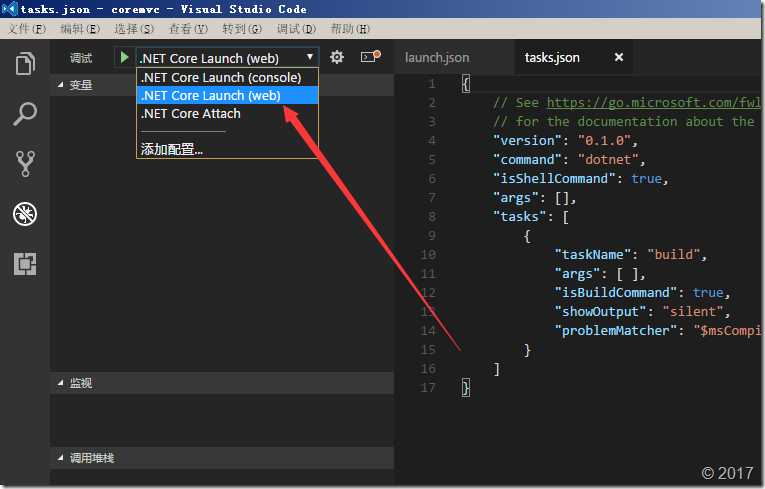Click "isShellCommand" key in editor

click(554, 179)
